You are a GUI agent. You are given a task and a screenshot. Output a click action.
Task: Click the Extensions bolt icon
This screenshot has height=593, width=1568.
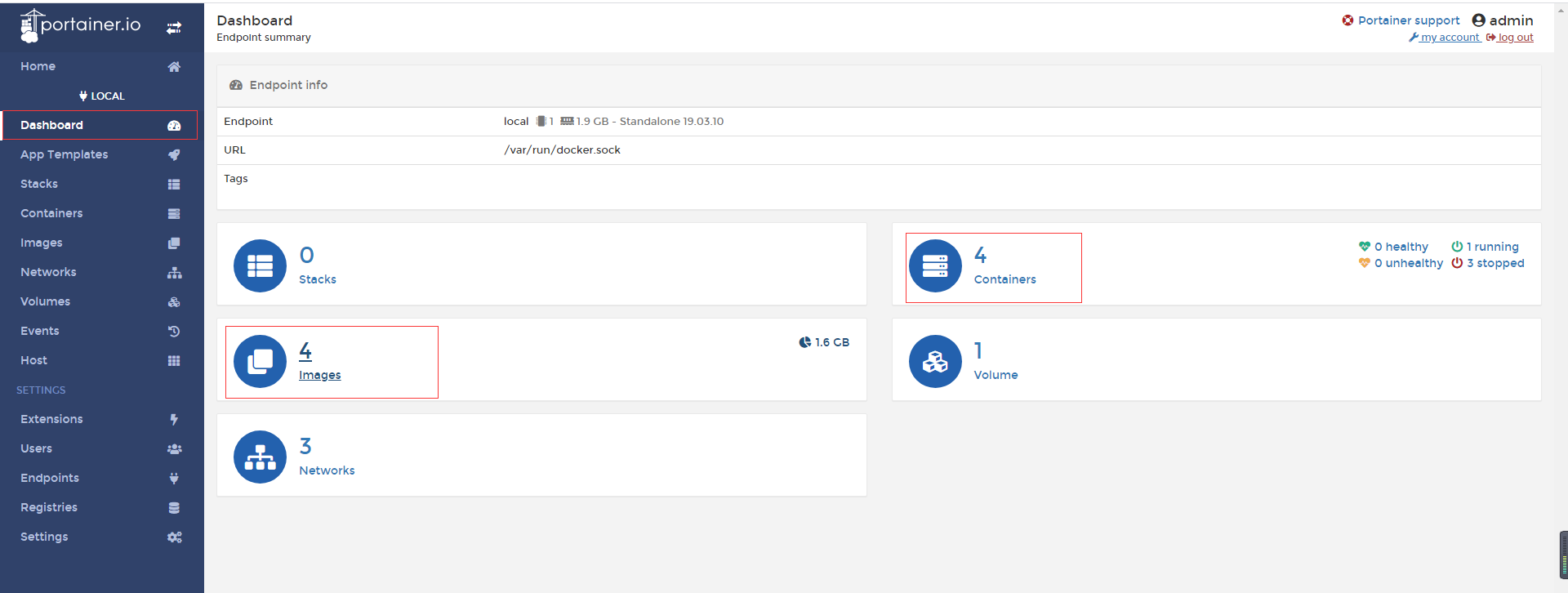pyautogui.click(x=174, y=420)
